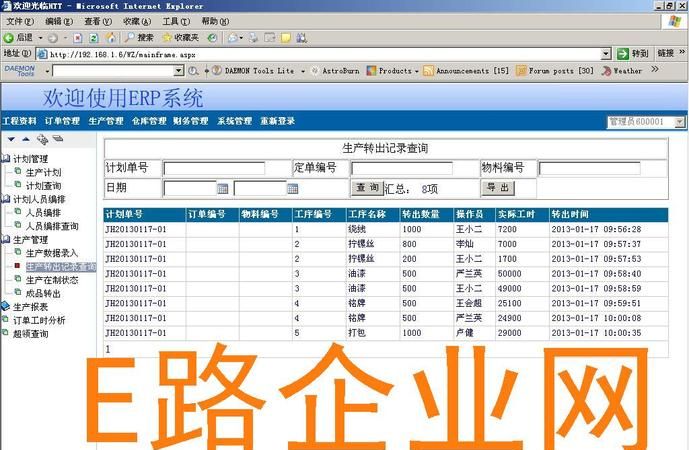The width and height of the screenshot is (689, 450).
Task: Select 生产在制状态 in the sidebar
Action: (52, 280)
